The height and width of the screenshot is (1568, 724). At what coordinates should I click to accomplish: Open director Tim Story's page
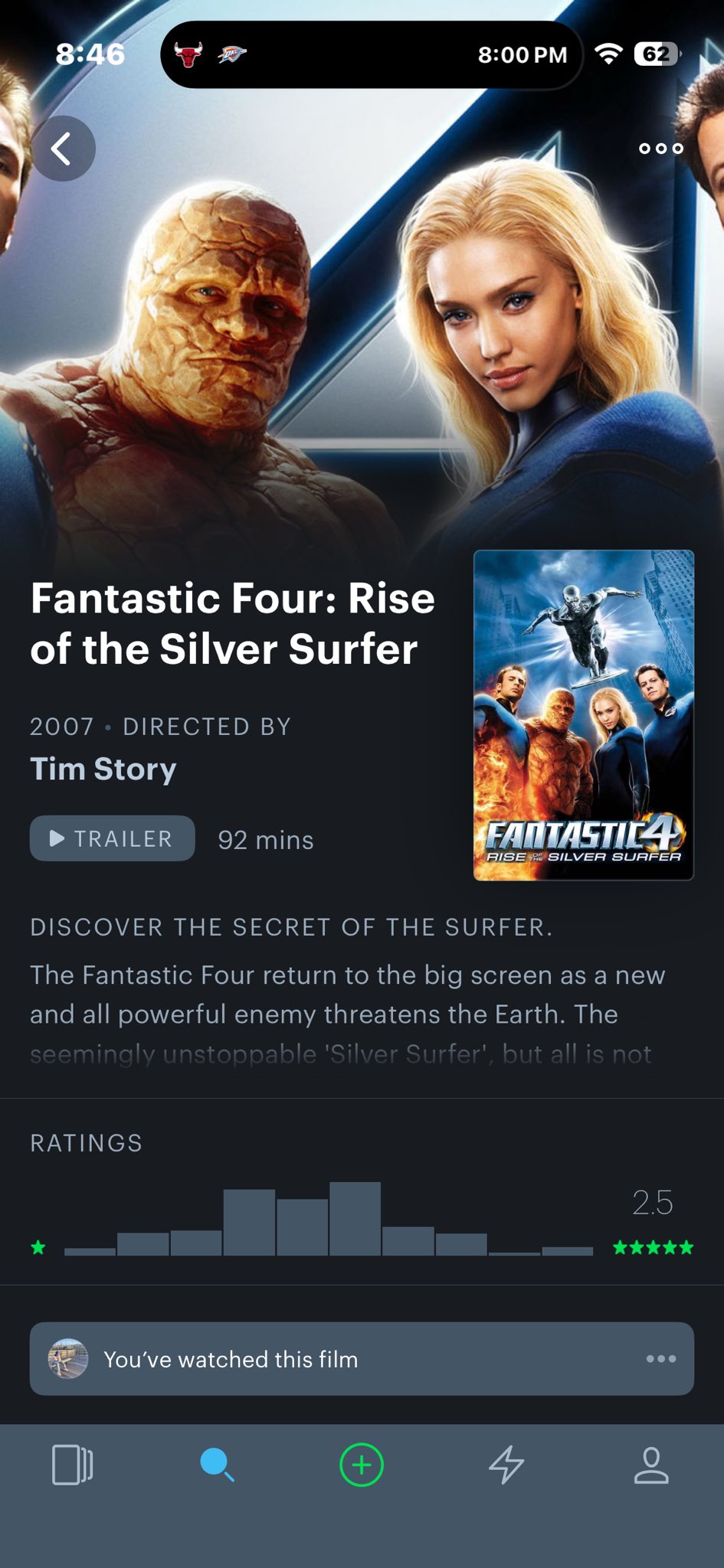click(103, 769)
